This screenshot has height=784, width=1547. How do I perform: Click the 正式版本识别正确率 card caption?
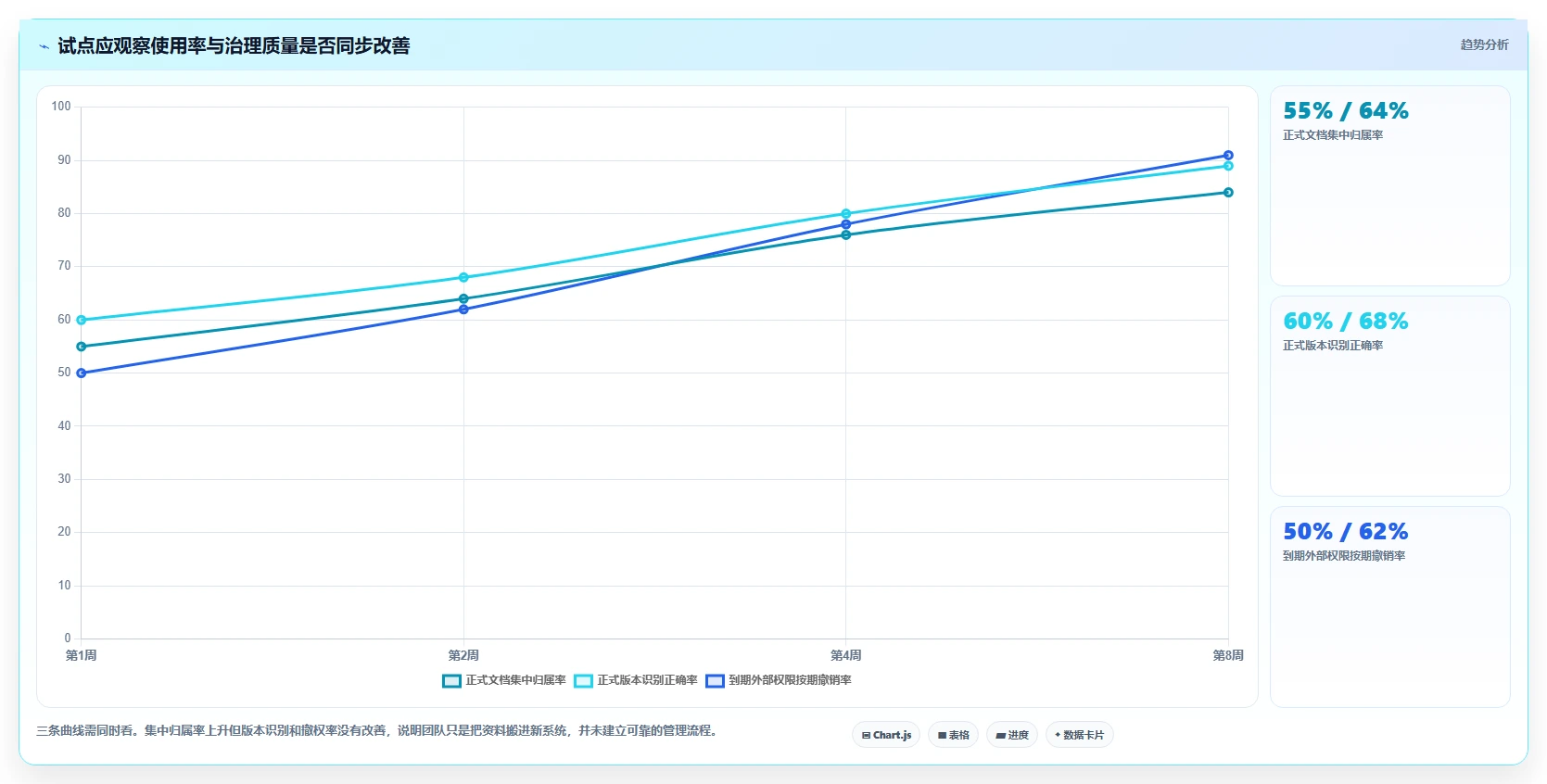[1333, 346]
